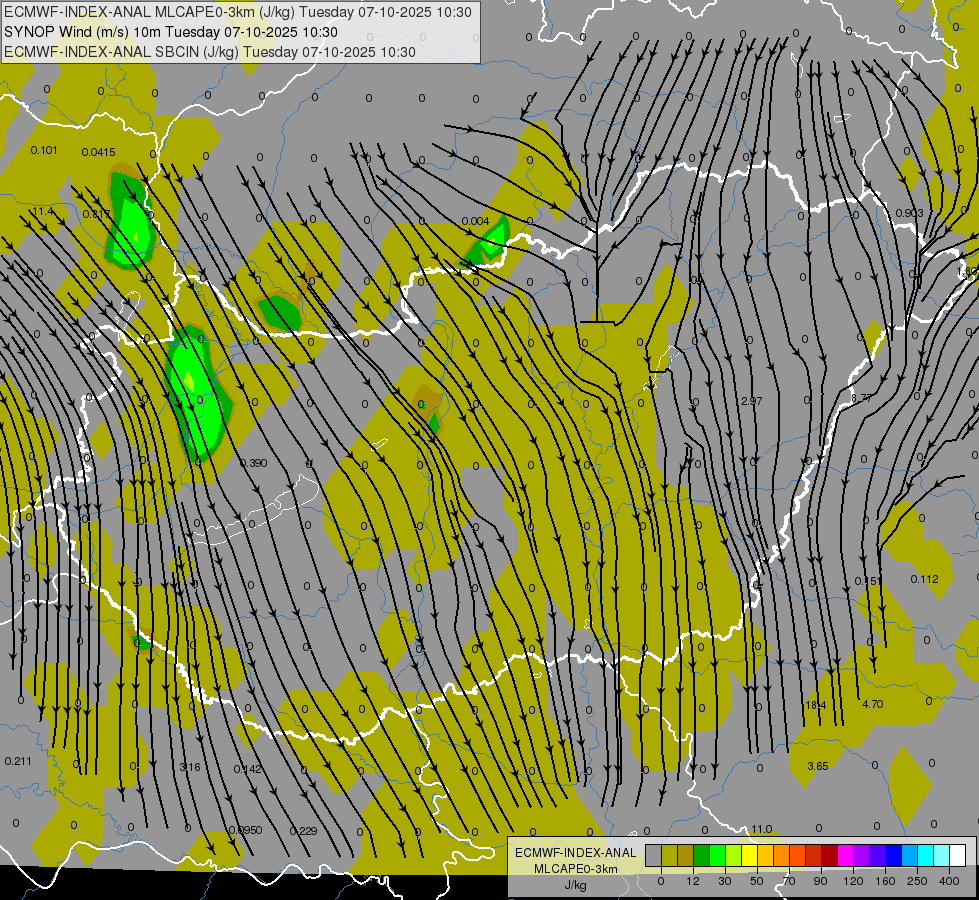Image resolution: width=979 pixels, height=900 pixels.
Task: Click the grey swatch in the MLCAPE legend
Action: pos(653,855)
